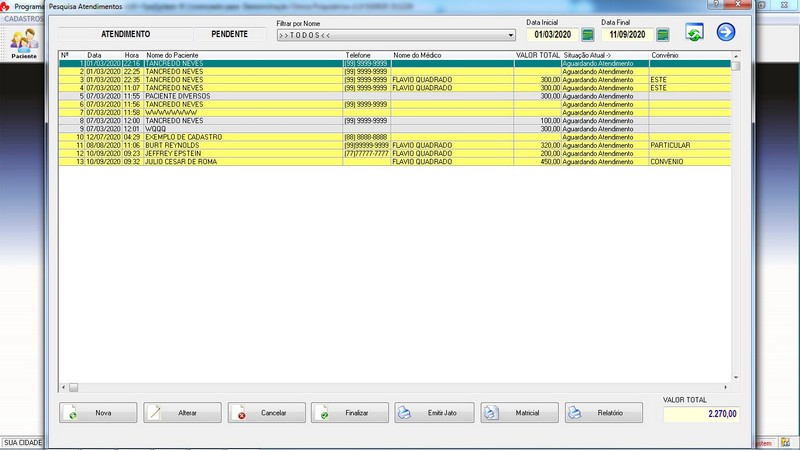Click the Nova button

point(98,413)
